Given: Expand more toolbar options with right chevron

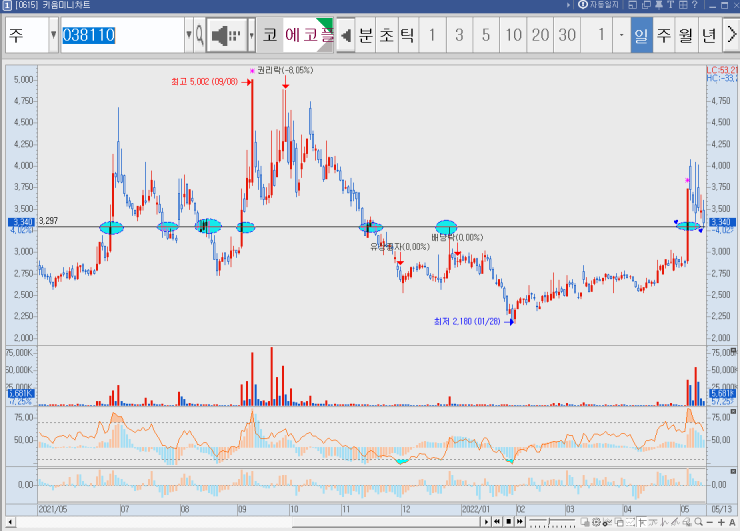Looking at the screenshot, I should pos(731,35).
